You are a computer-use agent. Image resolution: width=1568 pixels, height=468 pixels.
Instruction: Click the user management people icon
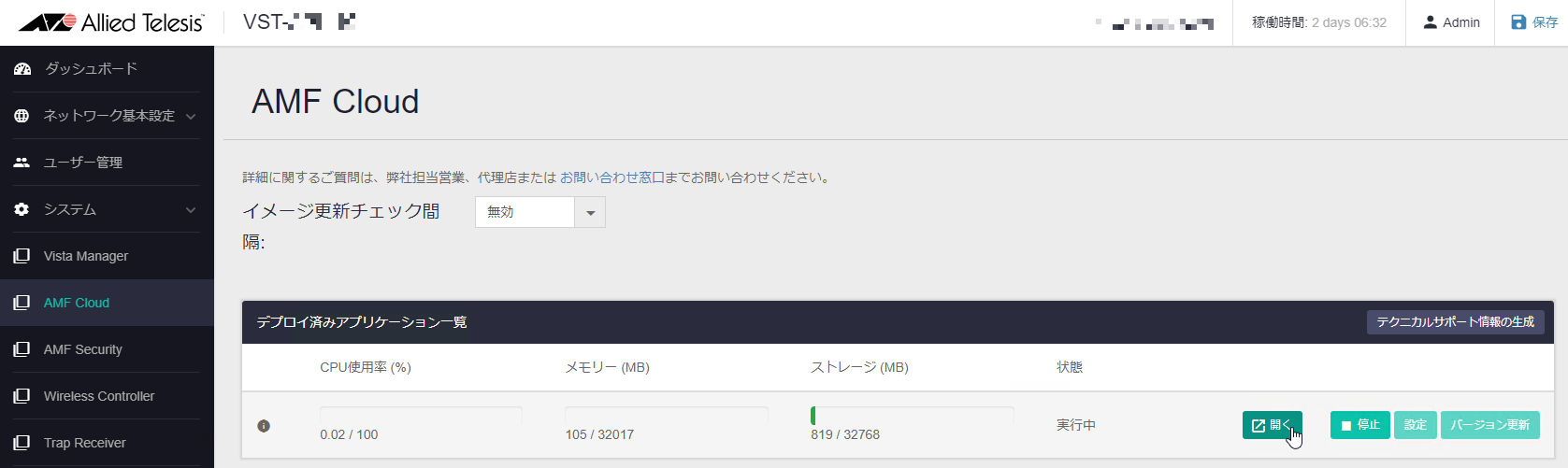click(x=22, y=163)
